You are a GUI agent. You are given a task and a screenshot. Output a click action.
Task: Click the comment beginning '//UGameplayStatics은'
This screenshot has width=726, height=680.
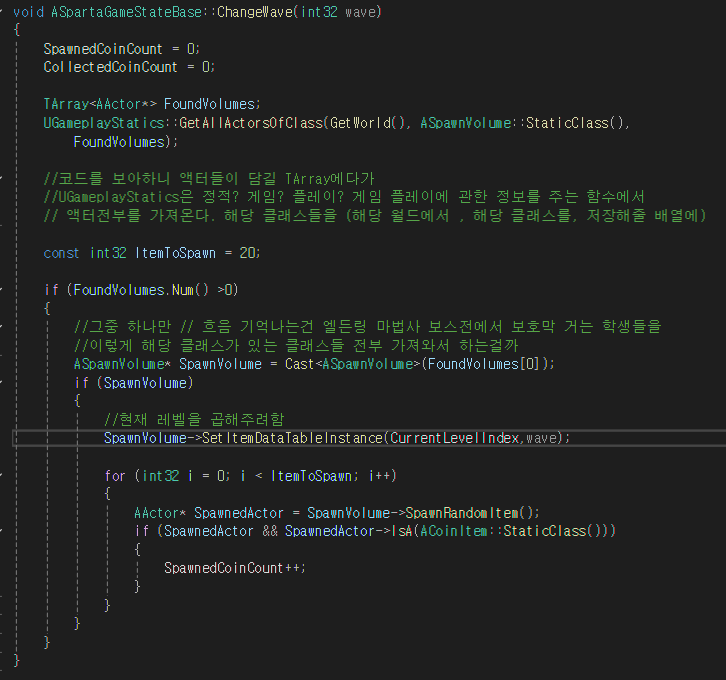(x=344, y=197)
